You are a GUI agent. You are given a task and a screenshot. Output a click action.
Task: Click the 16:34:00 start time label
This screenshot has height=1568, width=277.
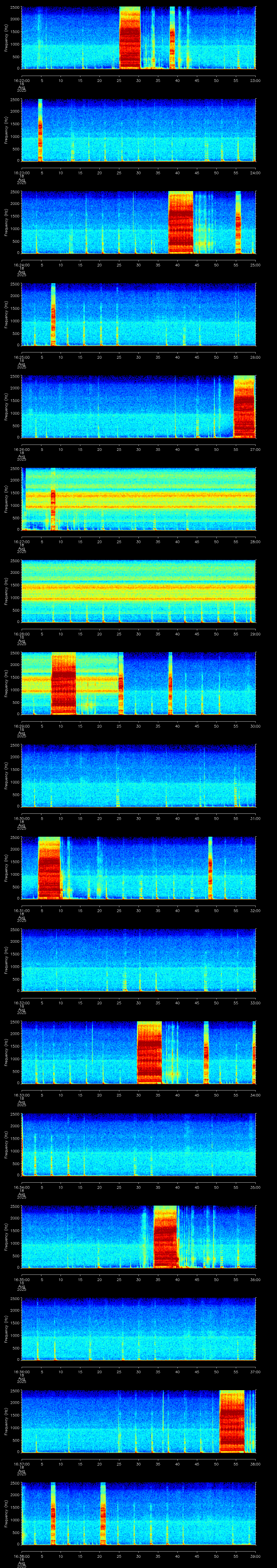(x=21, y=1187)
